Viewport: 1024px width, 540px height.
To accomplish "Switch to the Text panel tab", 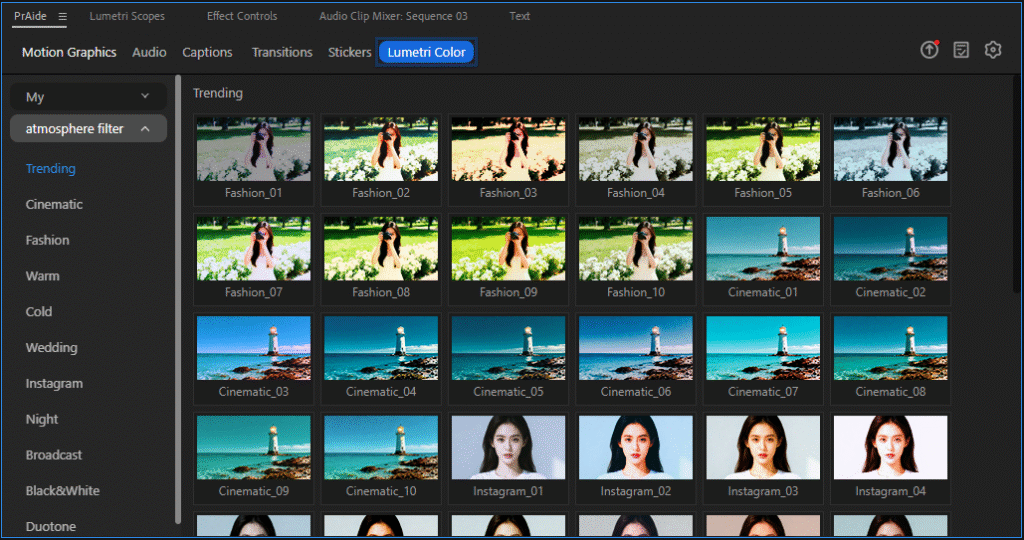I will coord(519,16).
